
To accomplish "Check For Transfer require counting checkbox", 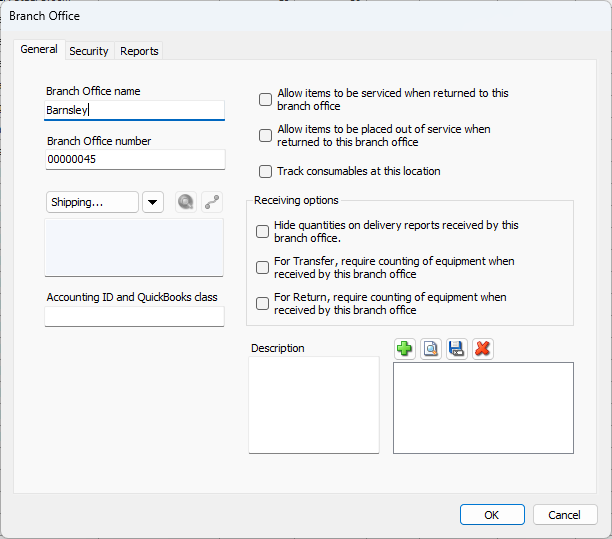I will point(262,267).
